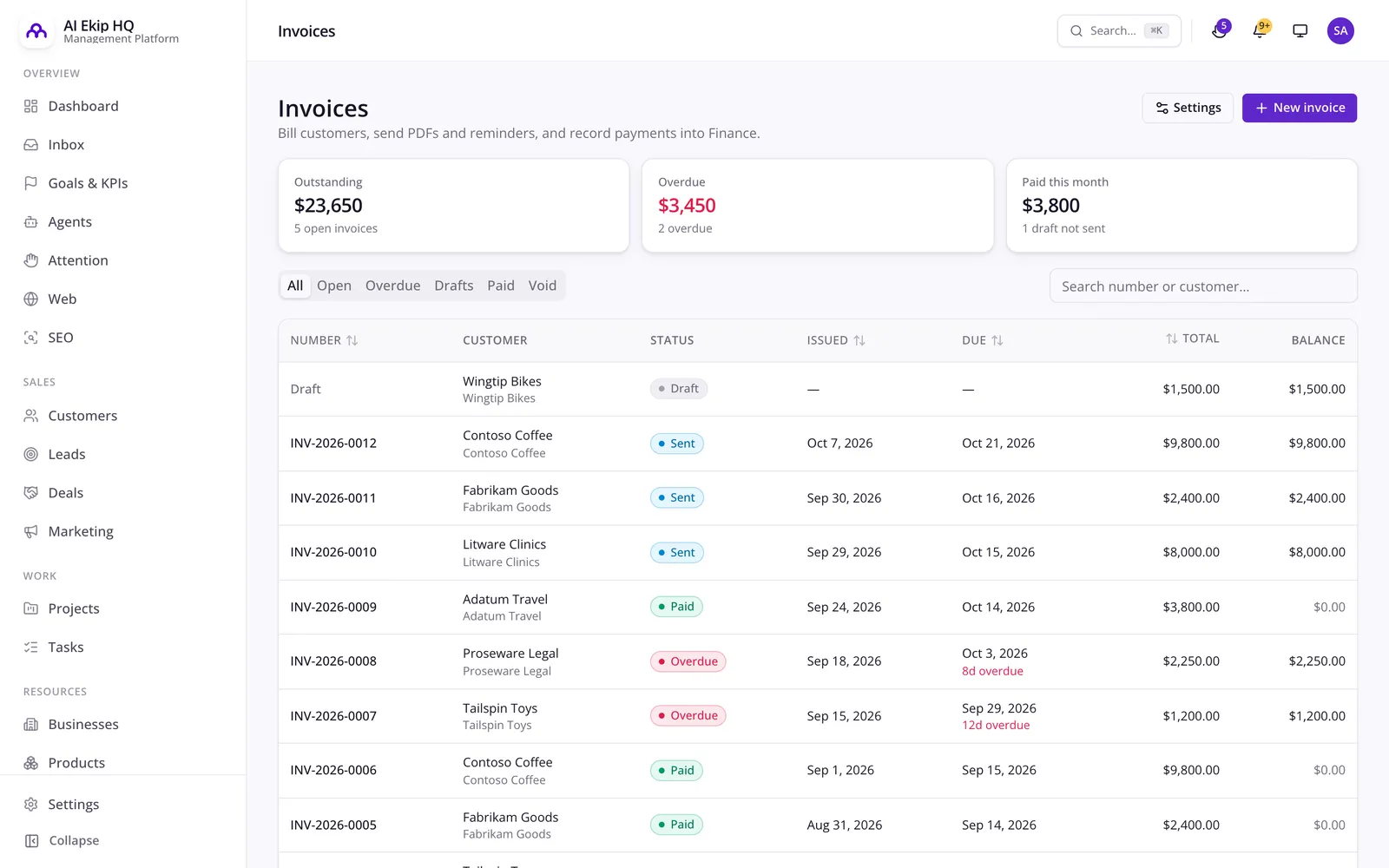Switch to the Overdue invoices tab
Screen dimensions: 1389x868
coord(392,286)
